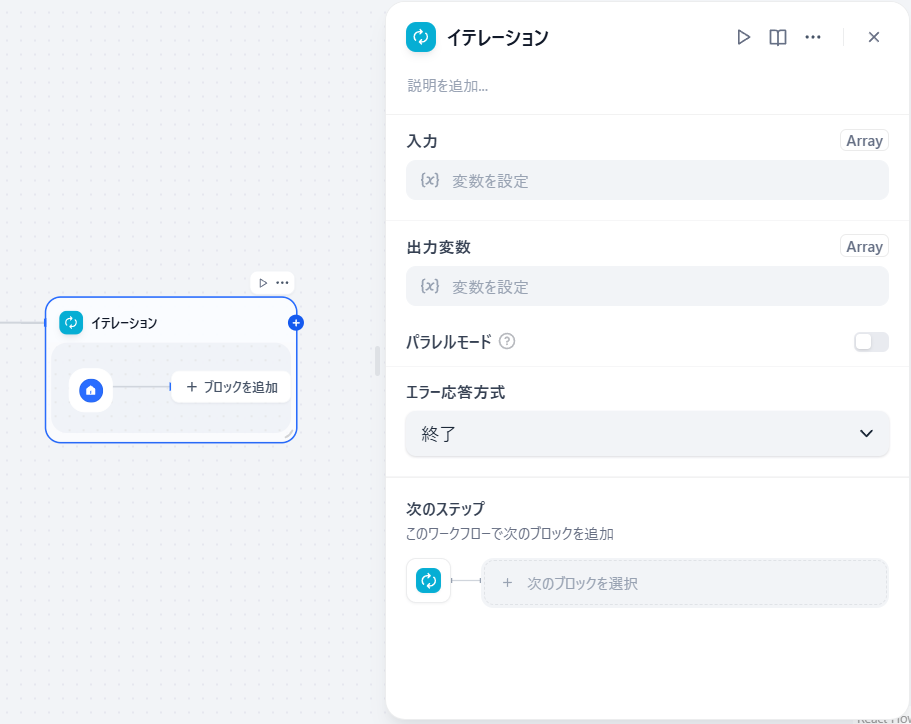The height and width of the screenshot is (724, 911).
Task: Click the イテレーション title in panel header
Action: click(497, 38)
